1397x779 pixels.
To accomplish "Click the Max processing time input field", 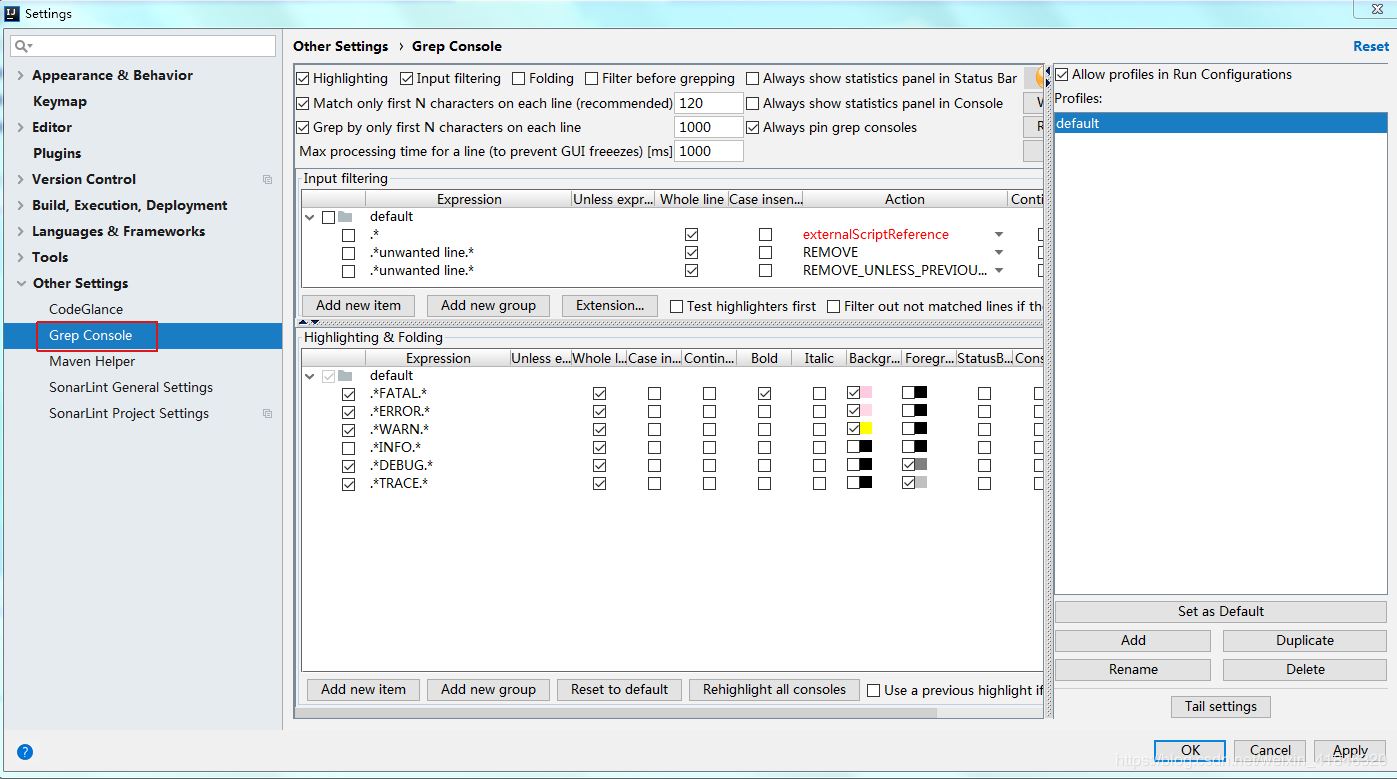I will (709, 151).
